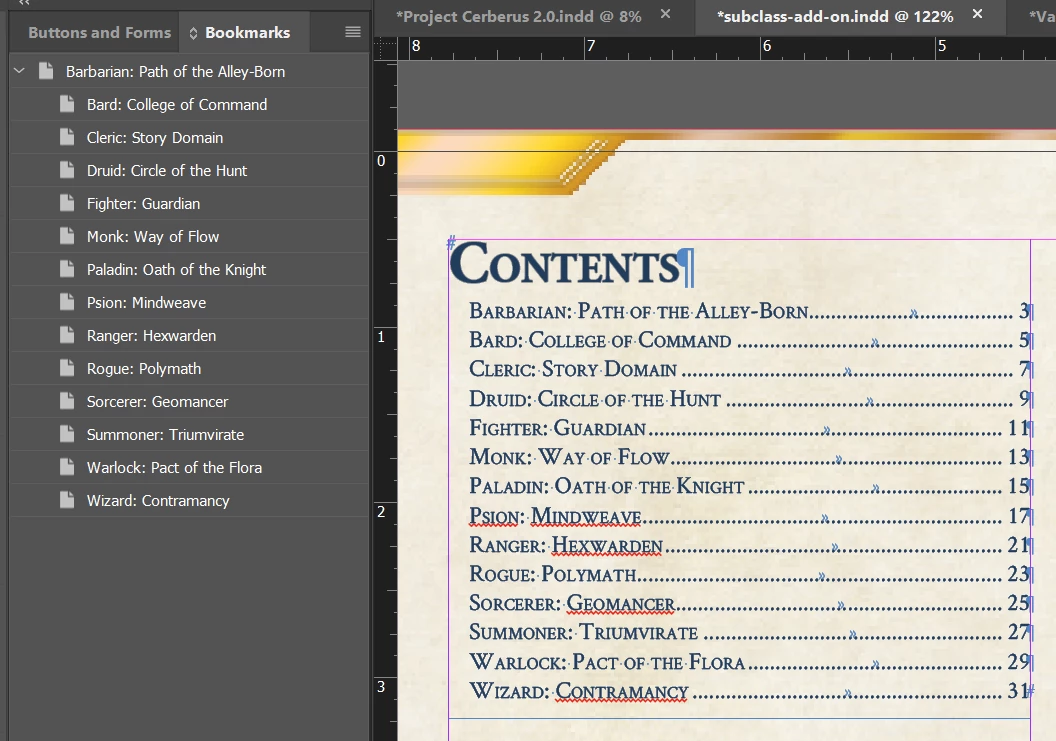Image resolution: width=1056 pixels, height=741 pixels.
Task: Click page icon of Bard: College of Command bookmark
Action: (67, 104)
